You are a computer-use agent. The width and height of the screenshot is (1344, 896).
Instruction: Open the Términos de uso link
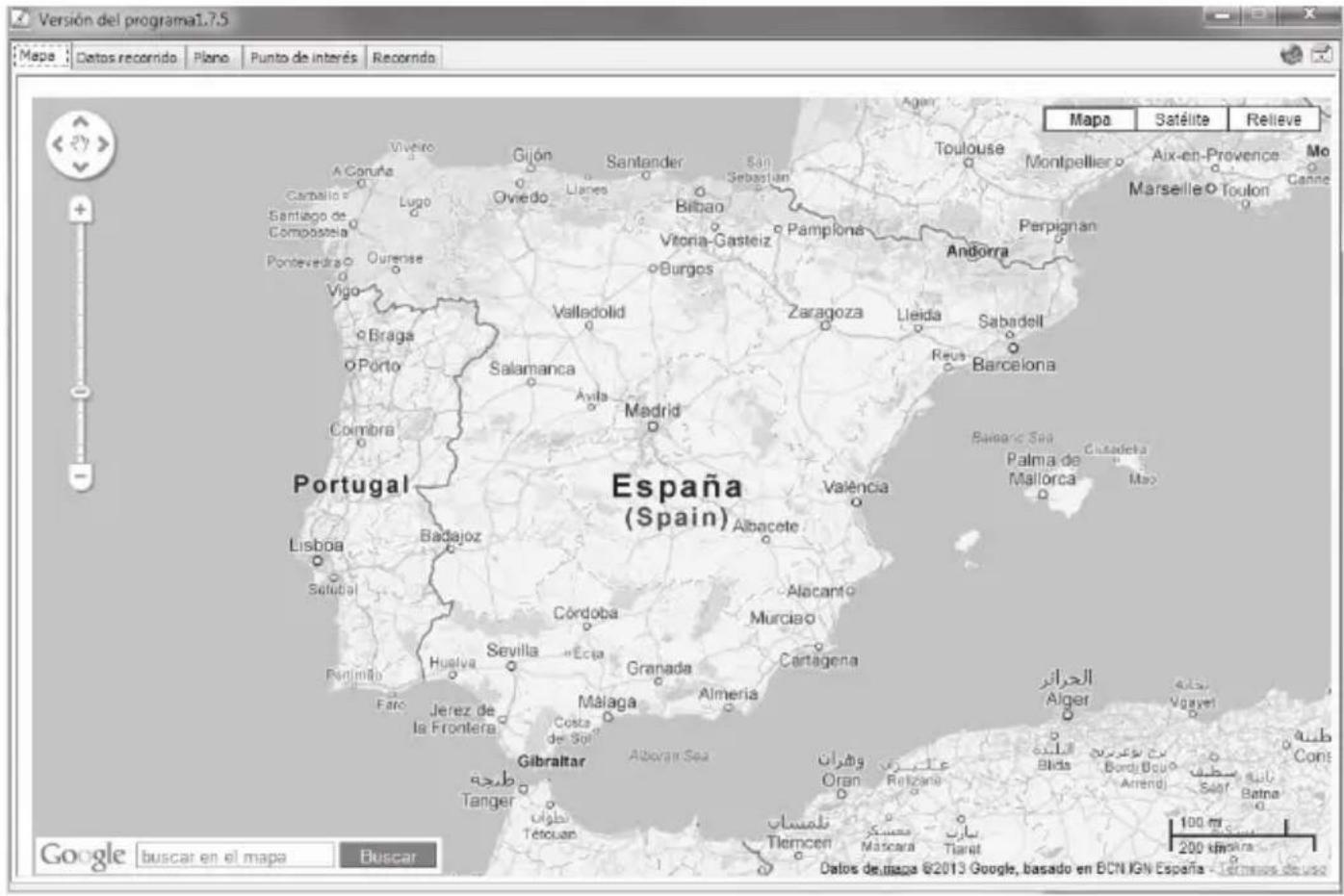point(1272,868)
